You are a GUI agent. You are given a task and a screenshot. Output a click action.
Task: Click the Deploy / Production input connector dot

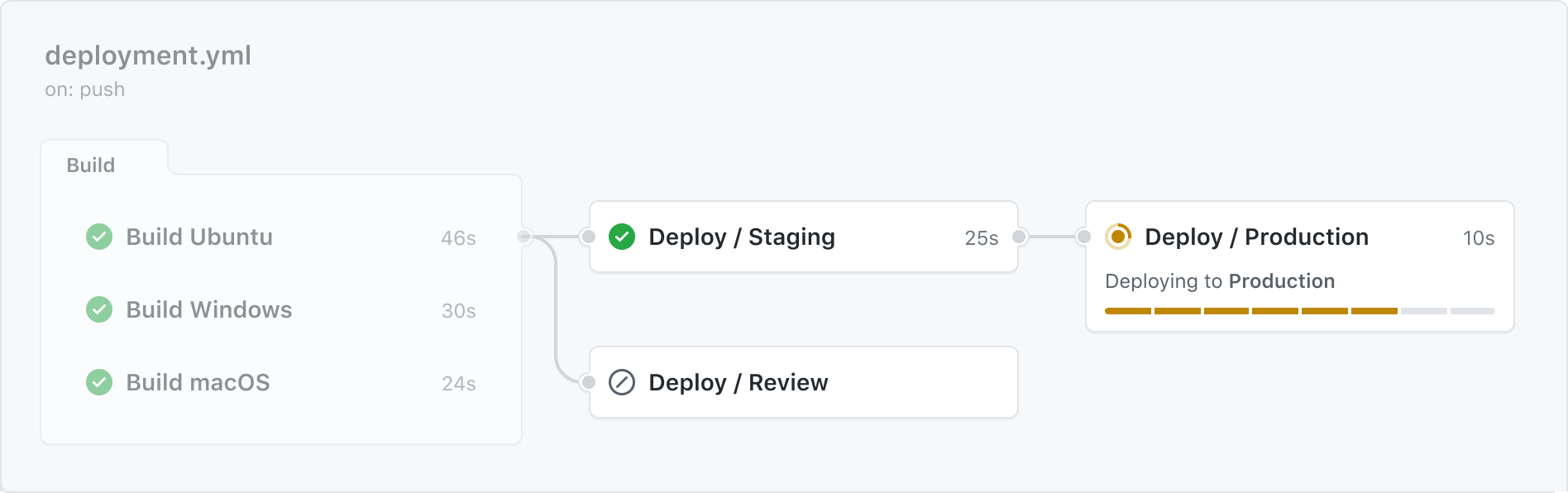1083,237
